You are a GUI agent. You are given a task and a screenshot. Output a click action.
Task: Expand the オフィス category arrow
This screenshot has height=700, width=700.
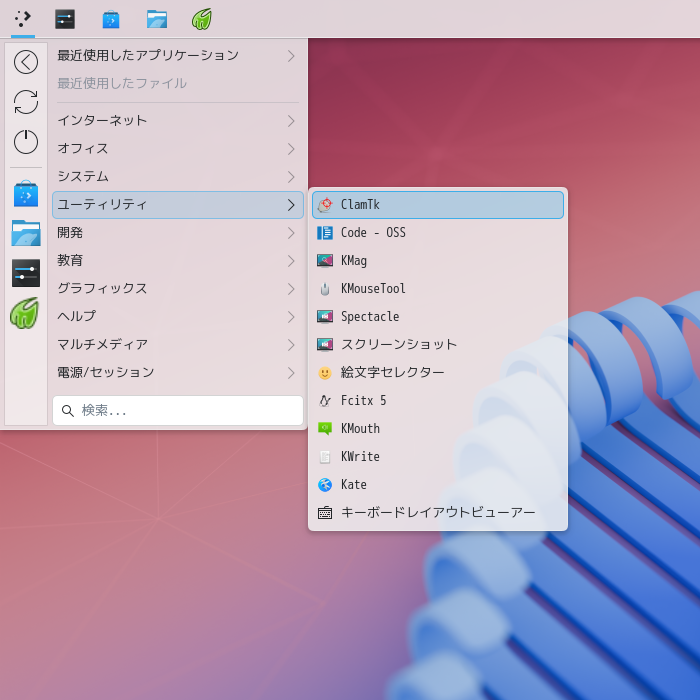[291, 149]
